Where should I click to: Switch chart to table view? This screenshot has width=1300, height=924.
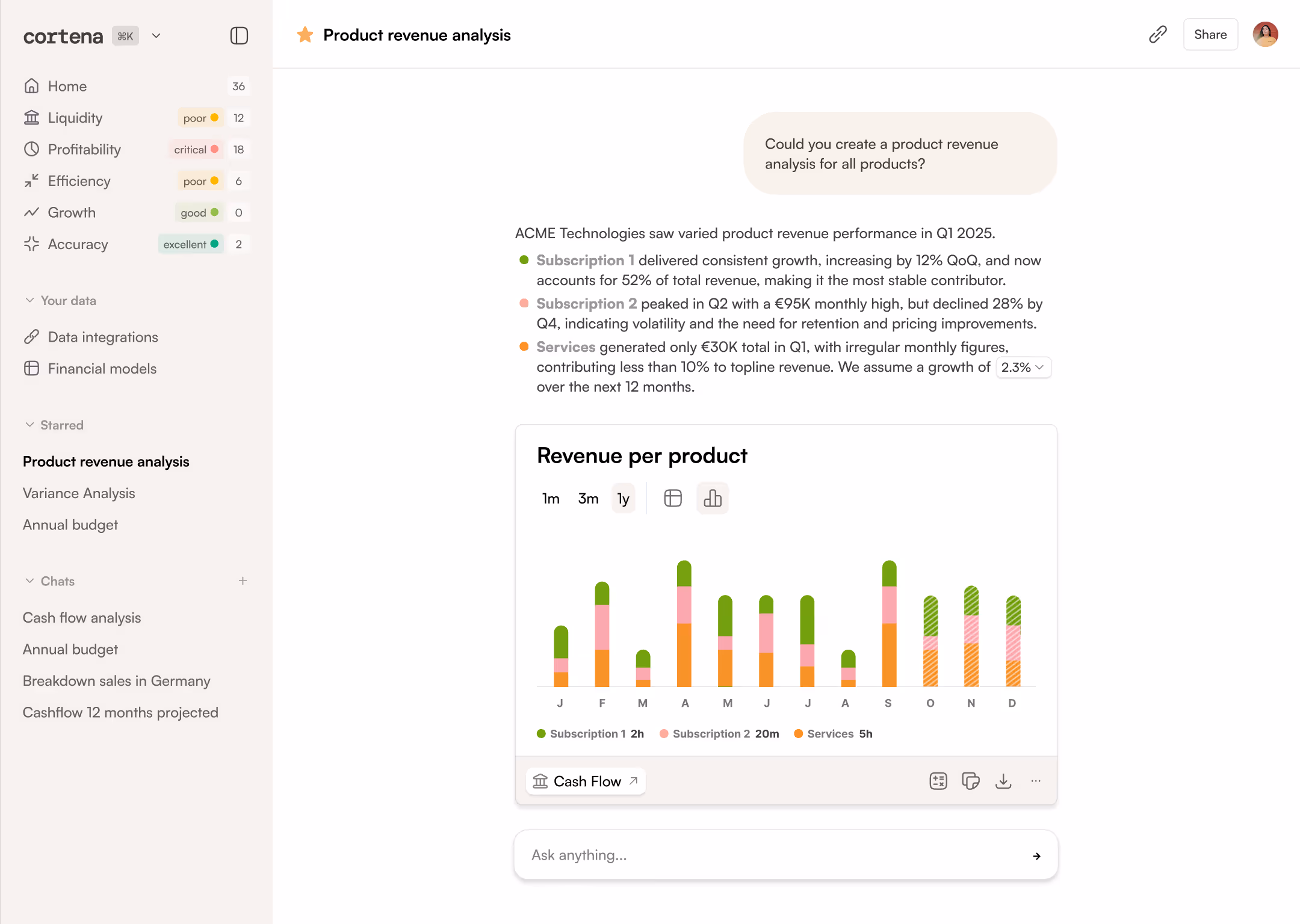point(673,498)
